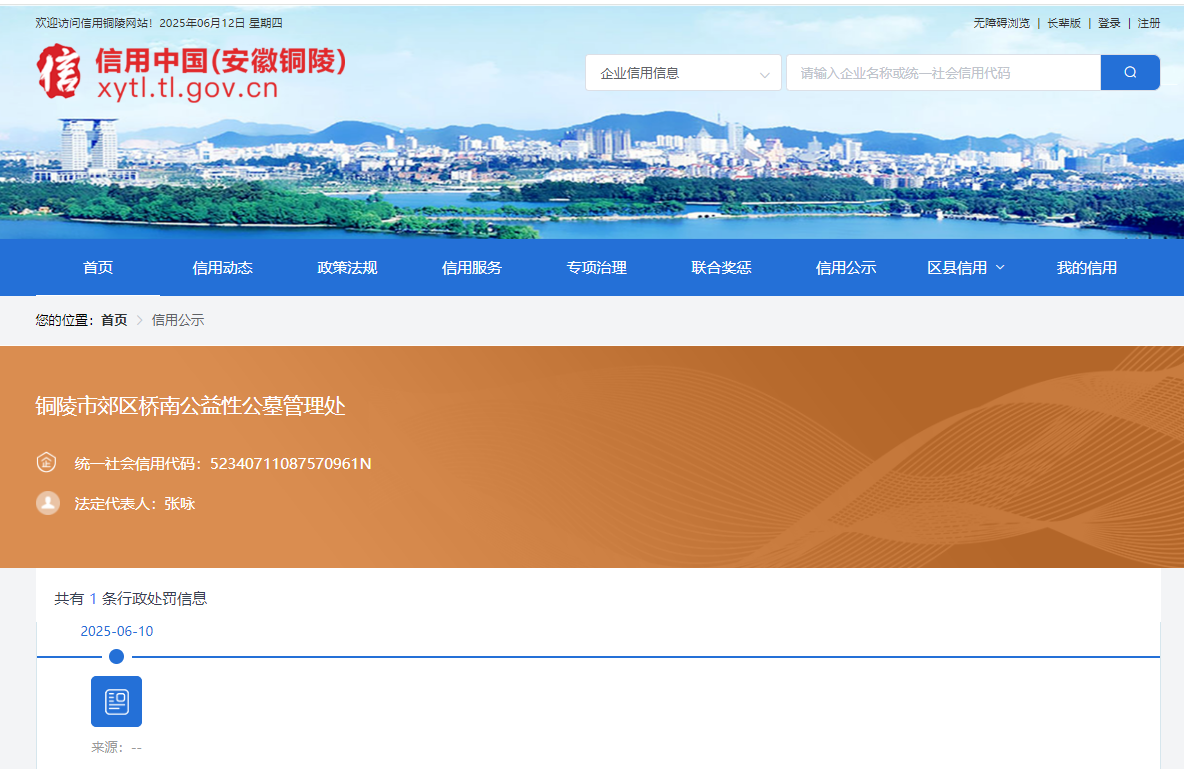Click the unified credit code shield icon
The image size is (1184, 769).
(x=47, y=462)
